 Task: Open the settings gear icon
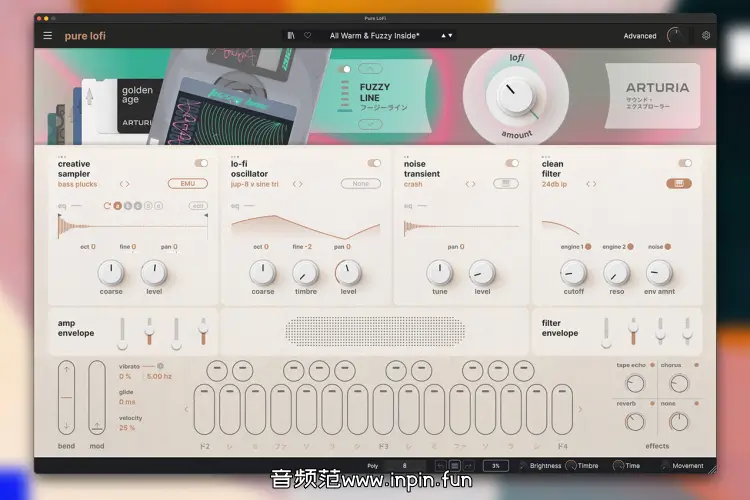[706, 36]
